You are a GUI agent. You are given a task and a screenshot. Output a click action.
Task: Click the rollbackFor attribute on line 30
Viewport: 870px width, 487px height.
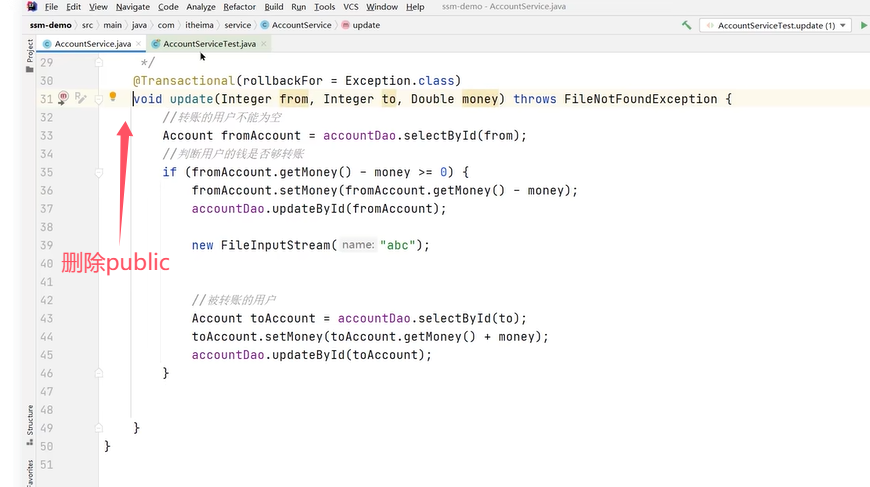(x=282, y=81)
